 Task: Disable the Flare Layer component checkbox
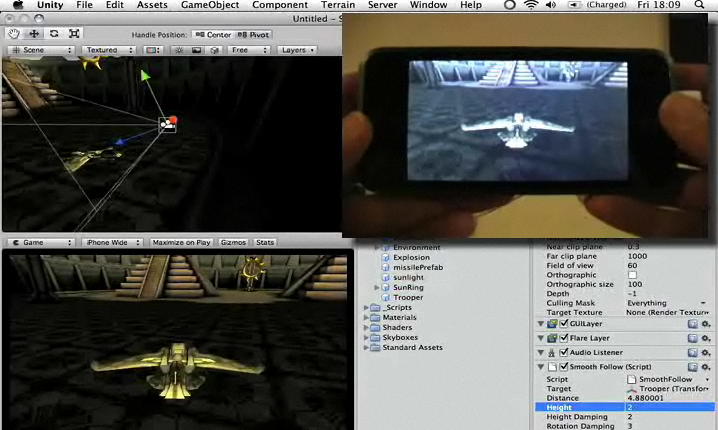coord(564,338)
